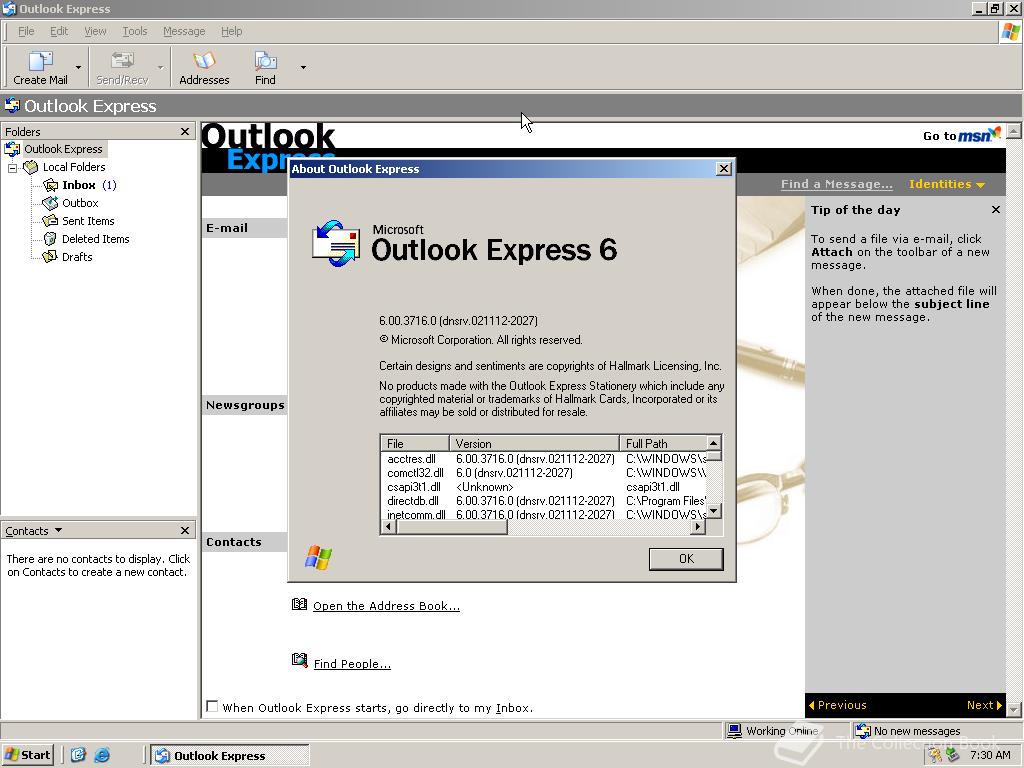The height and width of the screenshot is (768, 1024).
Task: Click file list scroll right arrow
Action: (x=699, y=526)
